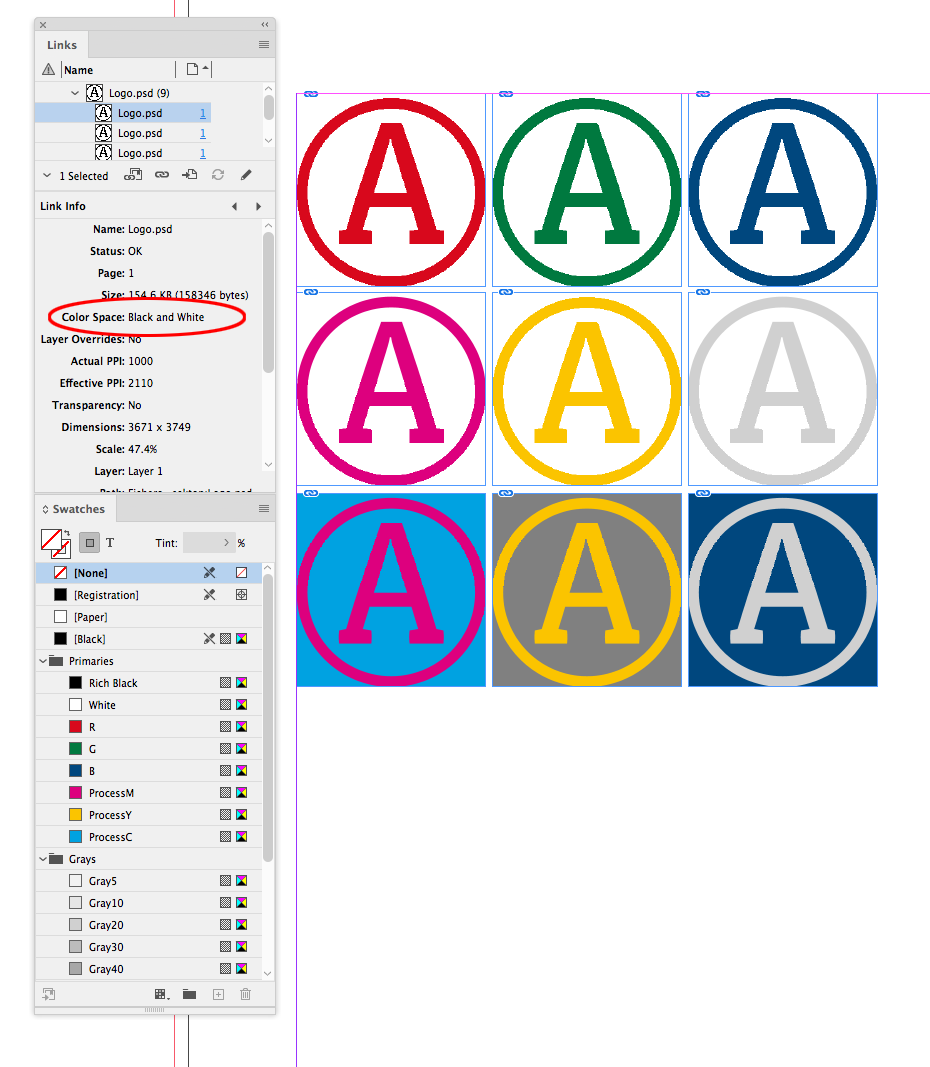Open the Links panel menu
Viewport: 930px width, 1067px height.
pyautogui.click(x=263, y=44)
